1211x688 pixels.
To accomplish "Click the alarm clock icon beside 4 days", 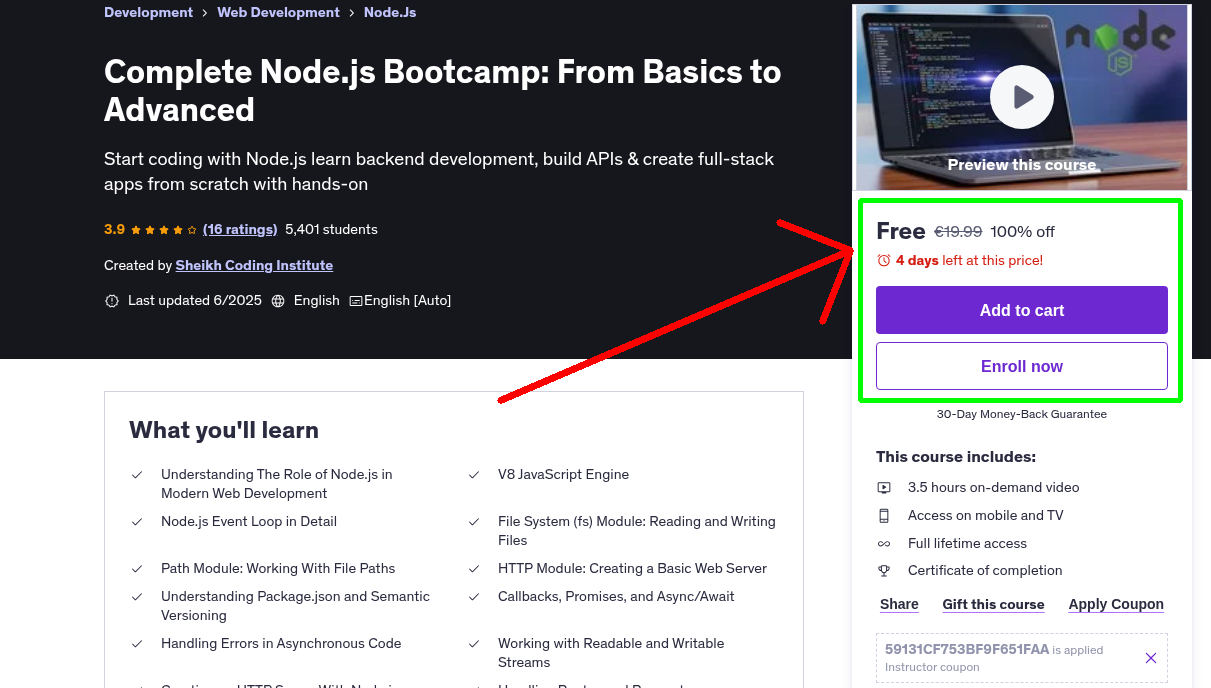I will pyautogui.click(x=883, y=260).
